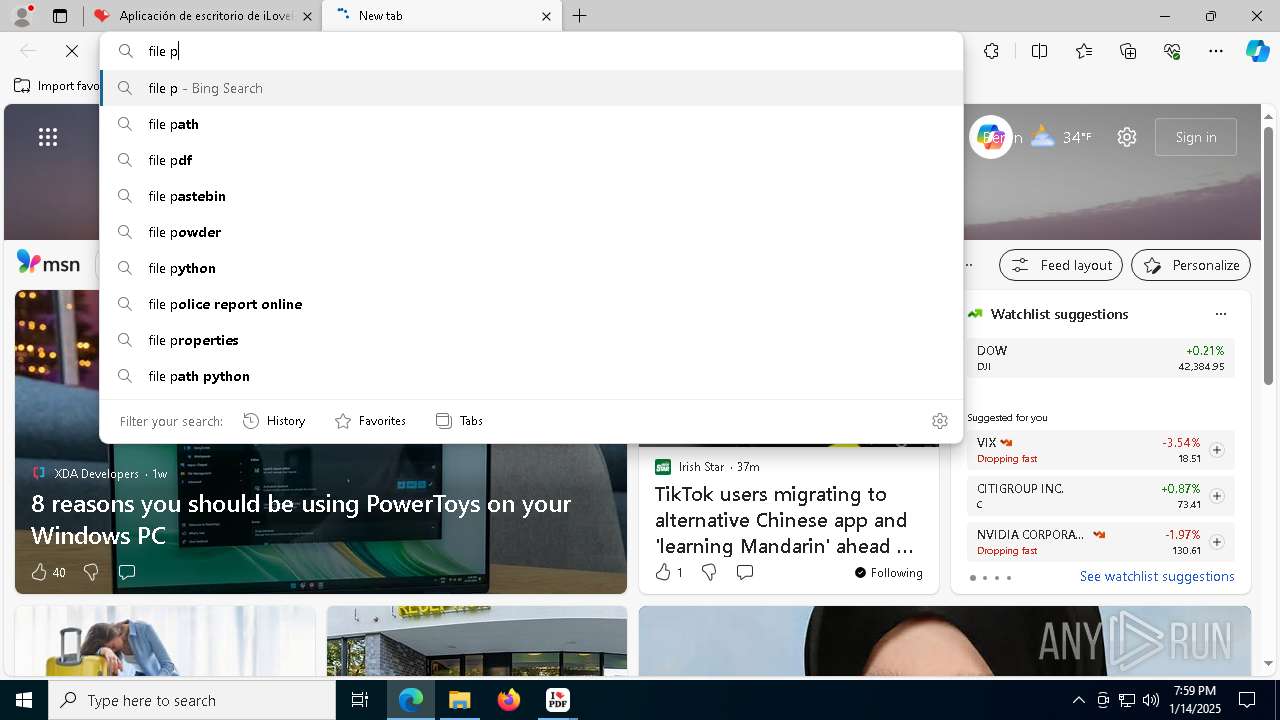Open the Edge profile icon
1280x720 pixels.
click(22, 15)
